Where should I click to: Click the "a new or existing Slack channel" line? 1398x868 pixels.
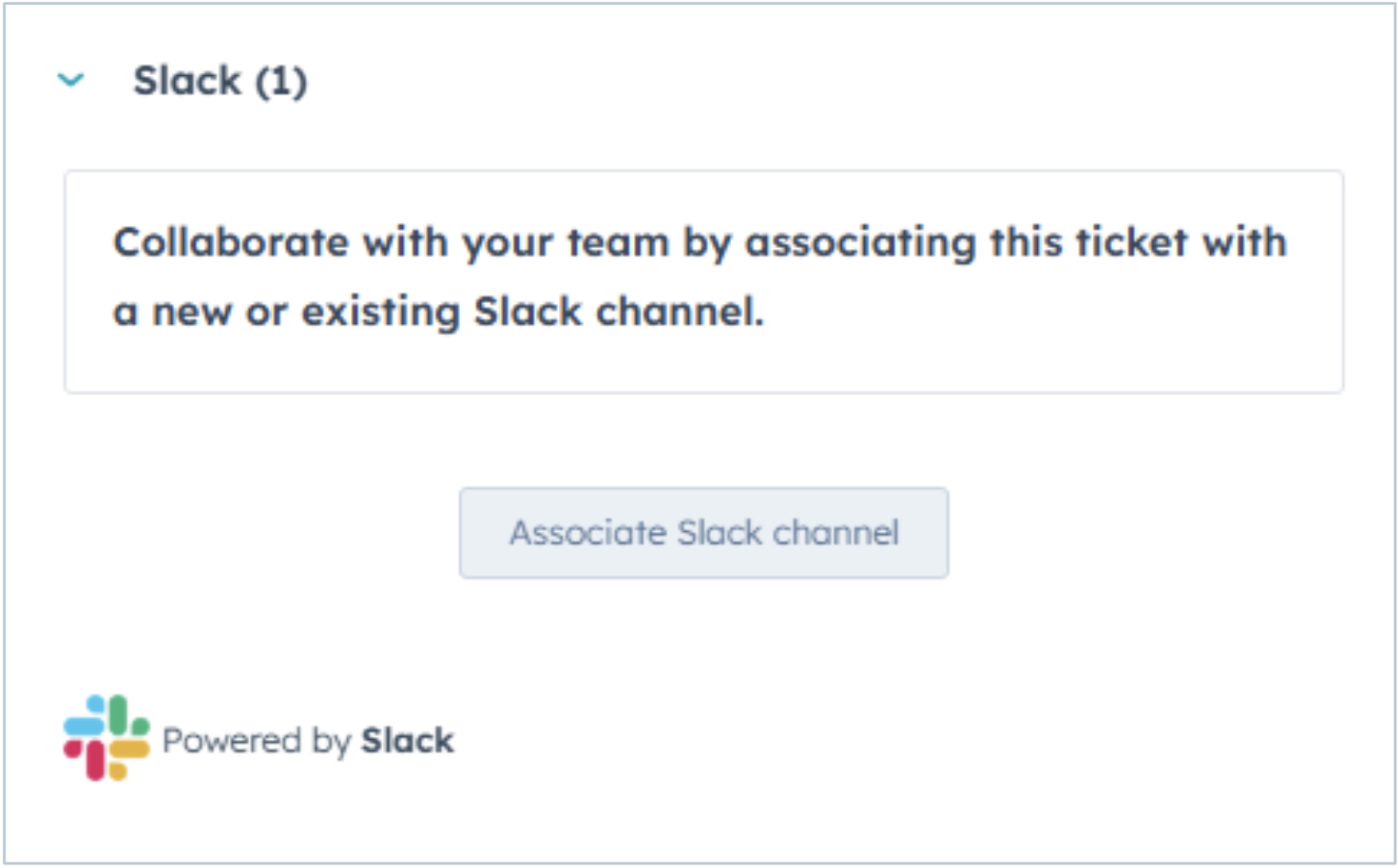[x=438, y=312]
